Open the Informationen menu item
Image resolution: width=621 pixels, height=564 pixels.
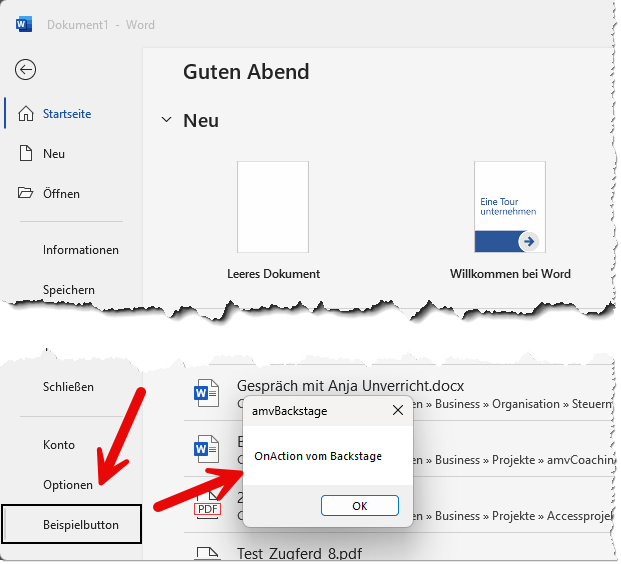(80, 250)
